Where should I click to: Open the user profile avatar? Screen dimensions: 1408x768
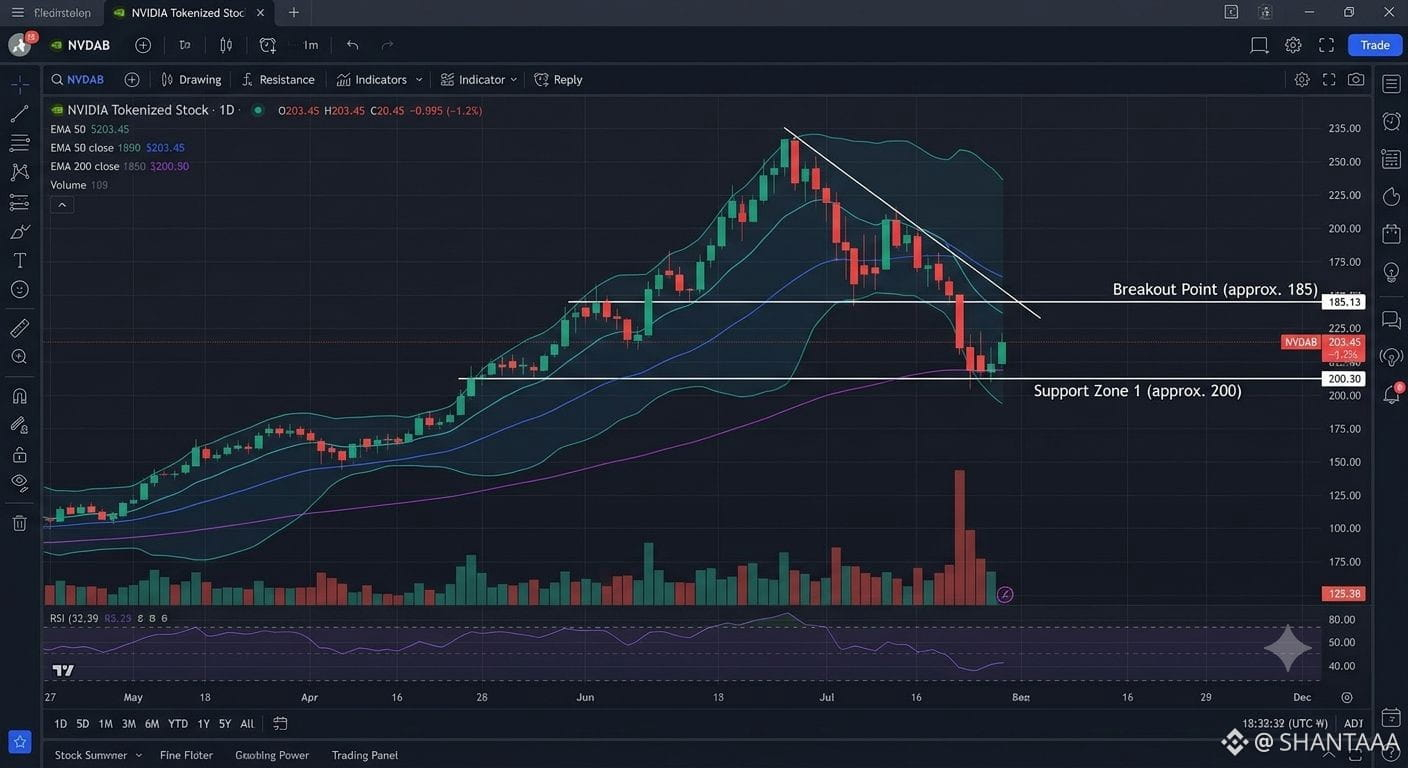[20, 45]
